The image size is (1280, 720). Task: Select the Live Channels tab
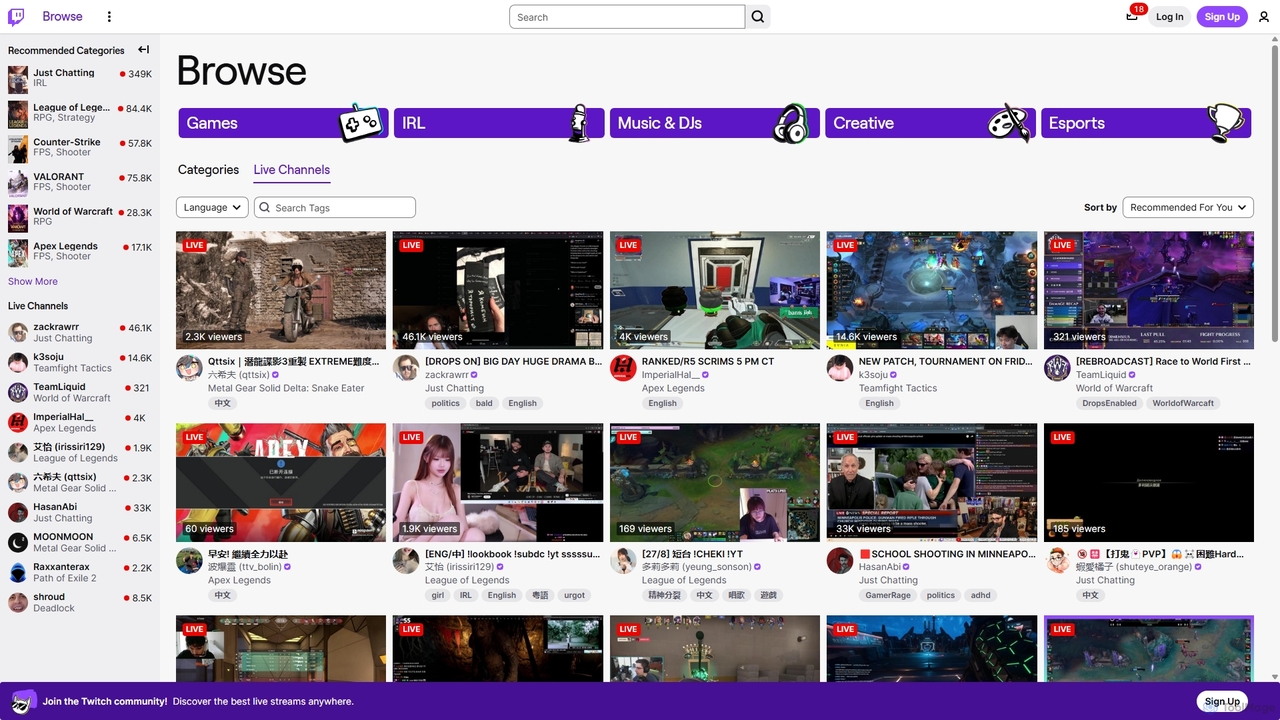coord(291,169)
